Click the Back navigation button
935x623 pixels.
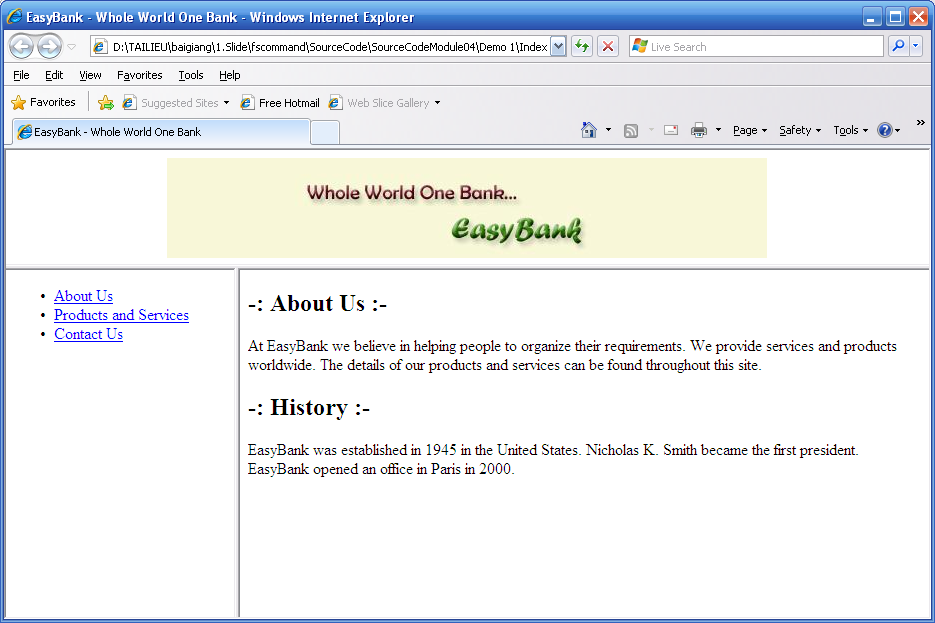click(21, 46)
